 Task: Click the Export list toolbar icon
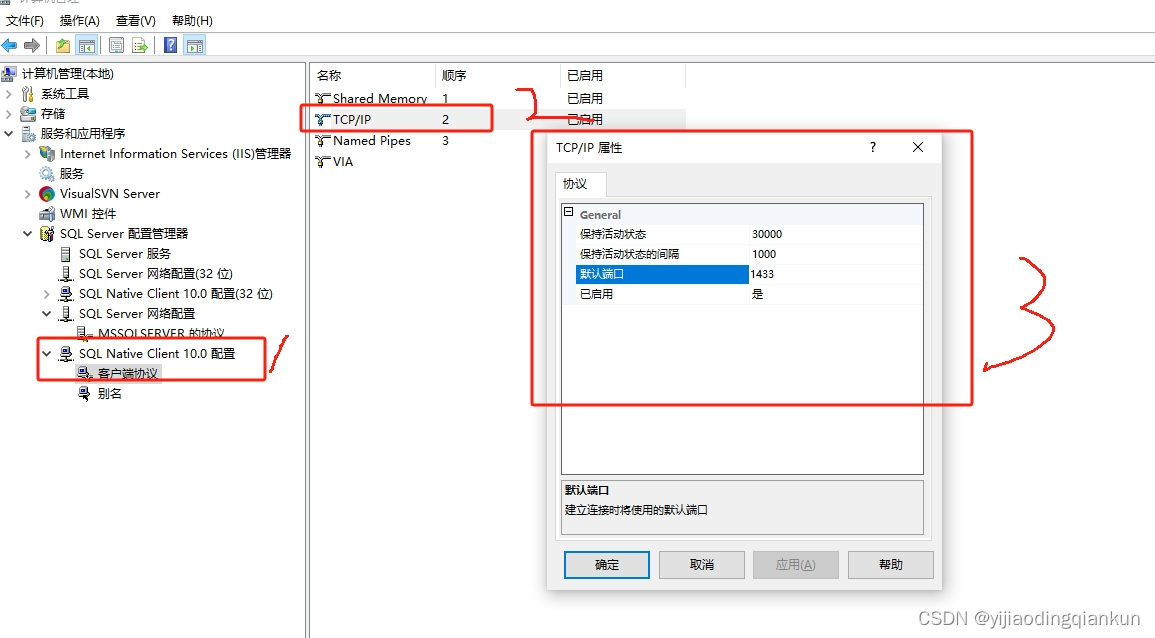point(140,46)
